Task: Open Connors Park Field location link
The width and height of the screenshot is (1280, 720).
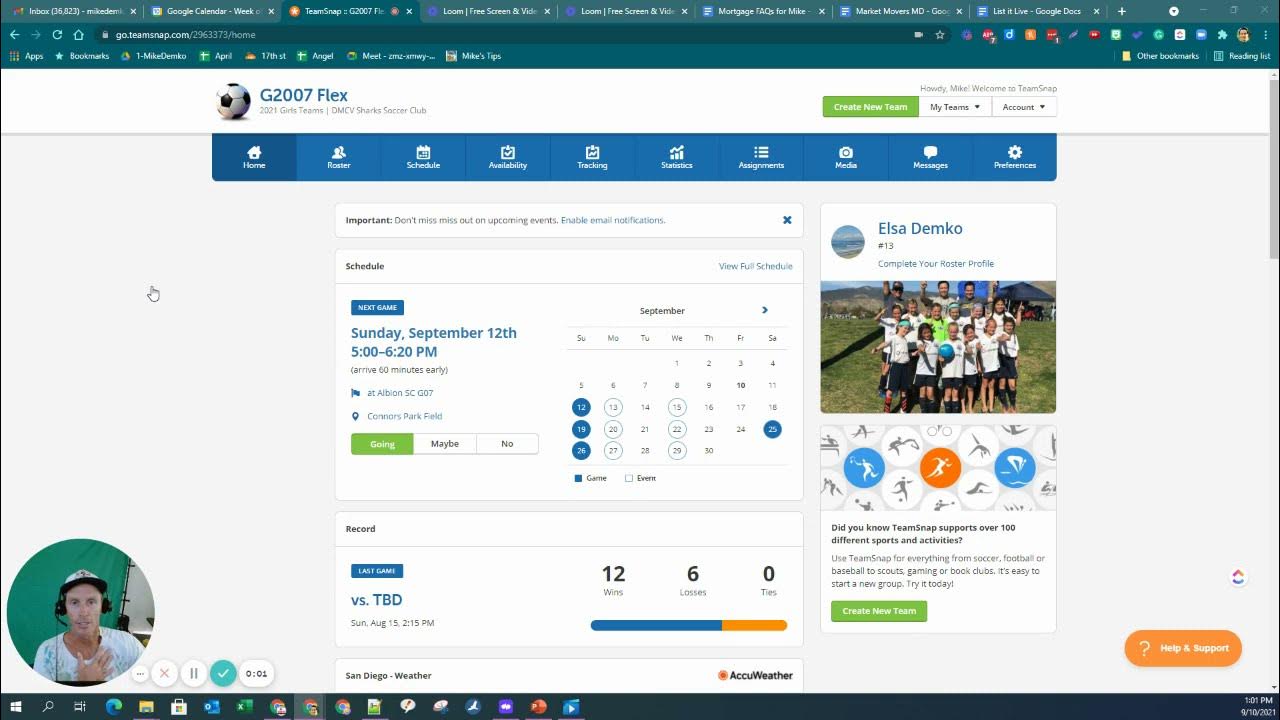Action: coord(404,416)
